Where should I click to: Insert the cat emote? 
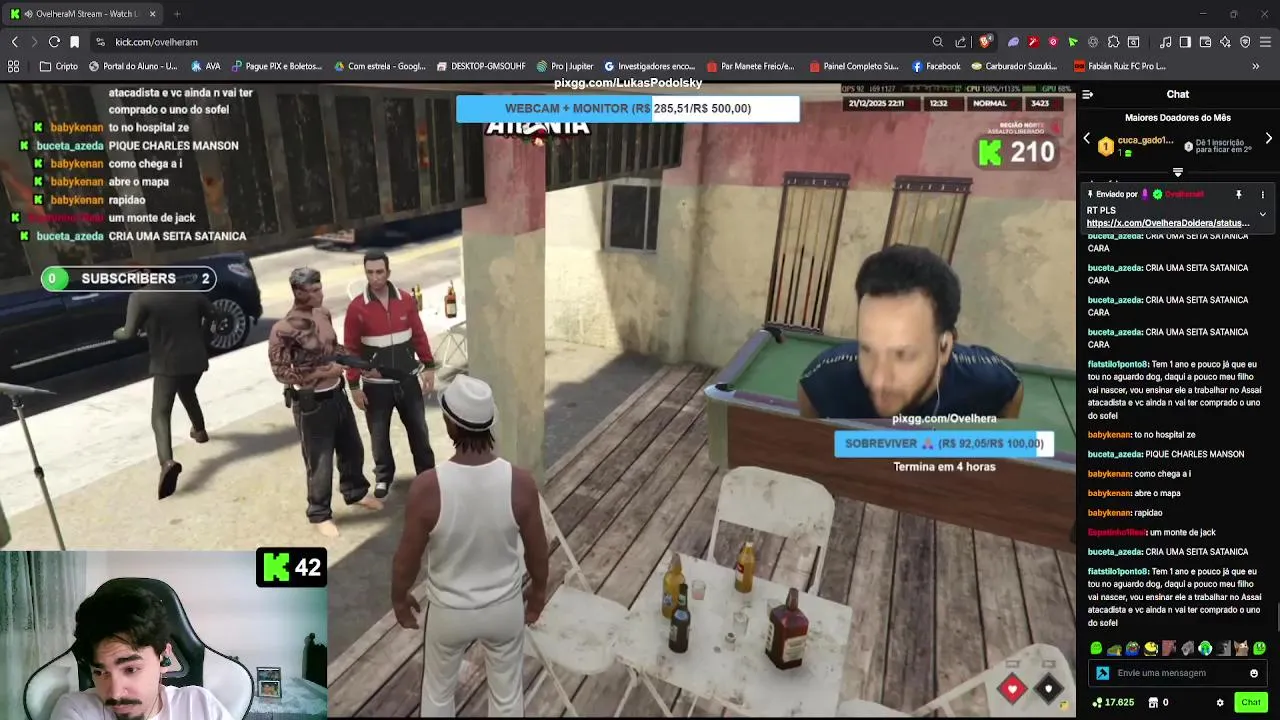point(1241,648)
